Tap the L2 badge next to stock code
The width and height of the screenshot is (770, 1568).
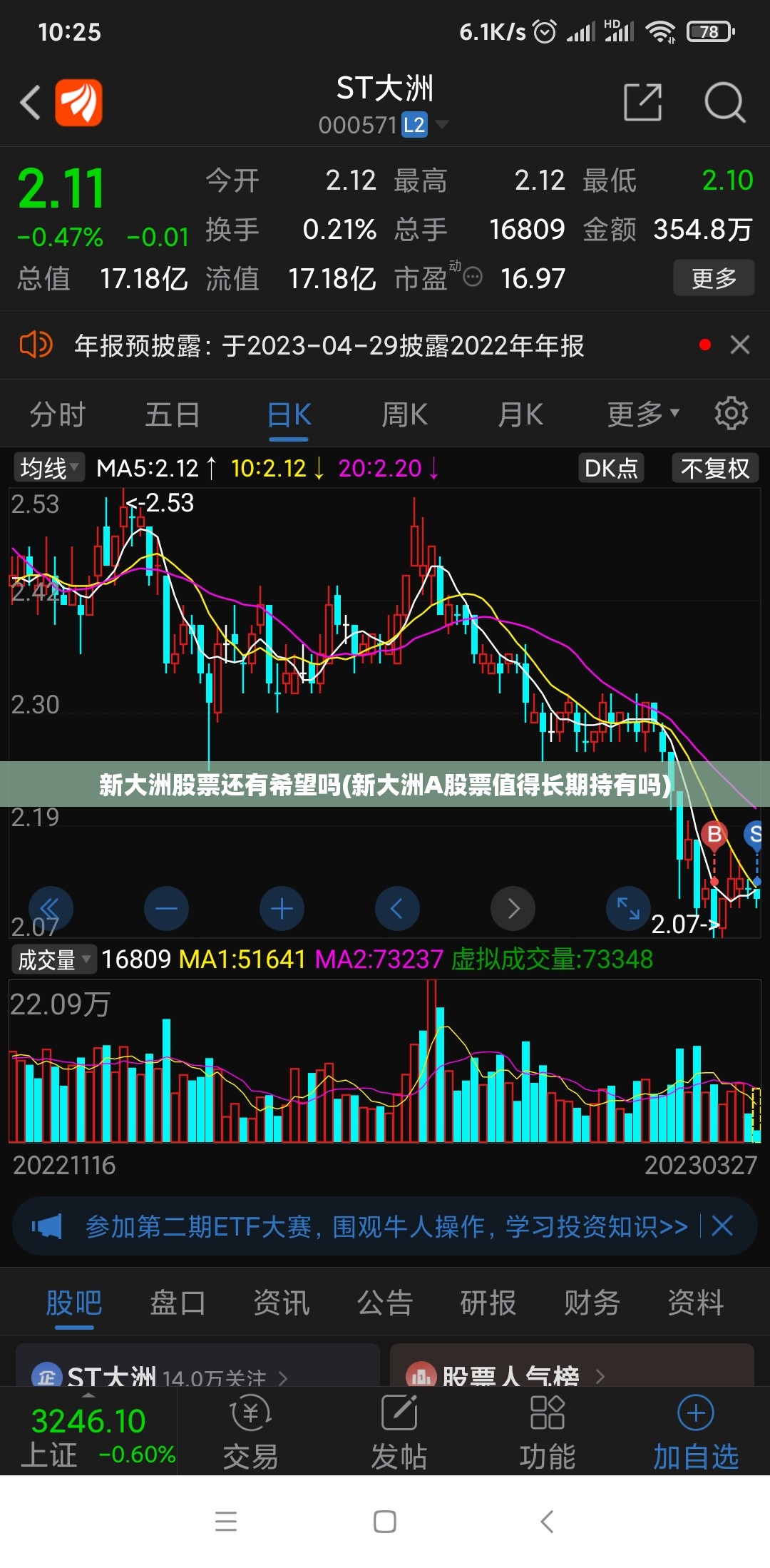pyautogui.click(x=414, y=125)
